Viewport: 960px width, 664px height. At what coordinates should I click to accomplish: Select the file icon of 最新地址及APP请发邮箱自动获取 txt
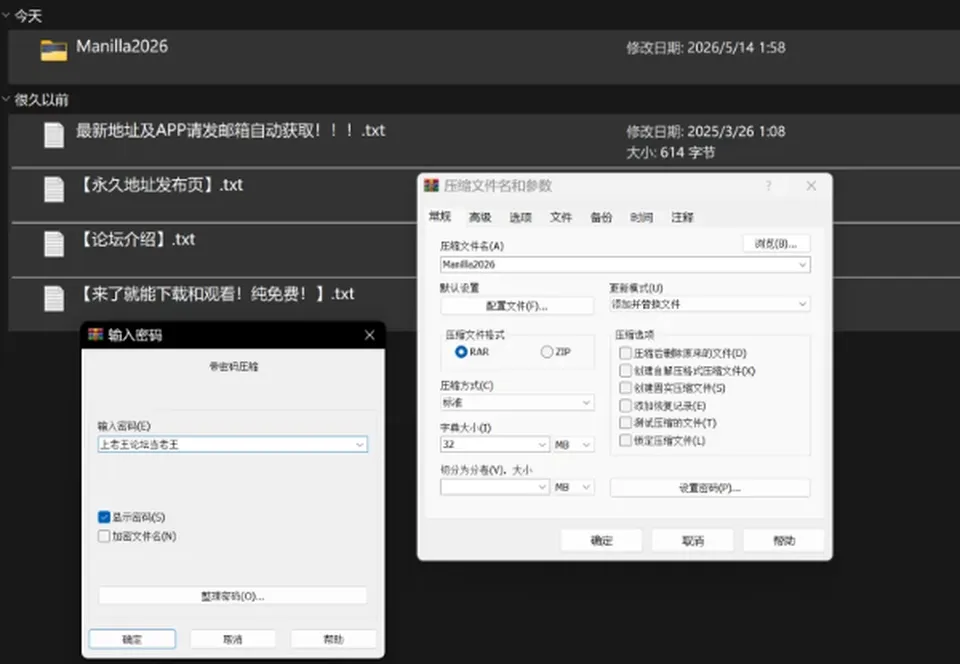click(54, 135)
